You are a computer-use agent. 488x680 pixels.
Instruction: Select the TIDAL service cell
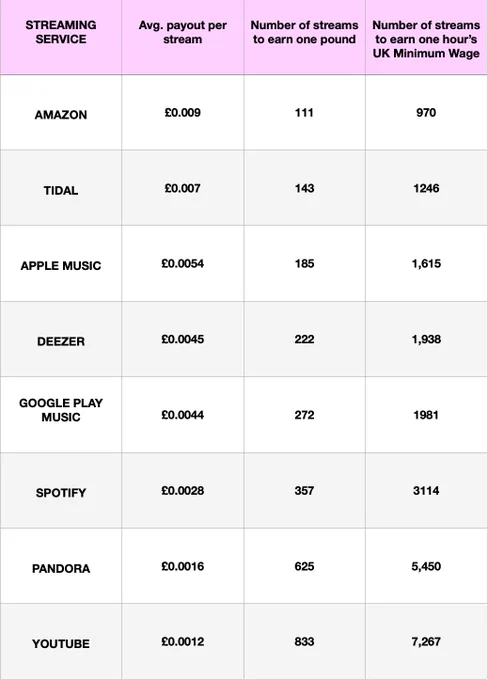tap(61, 190)
